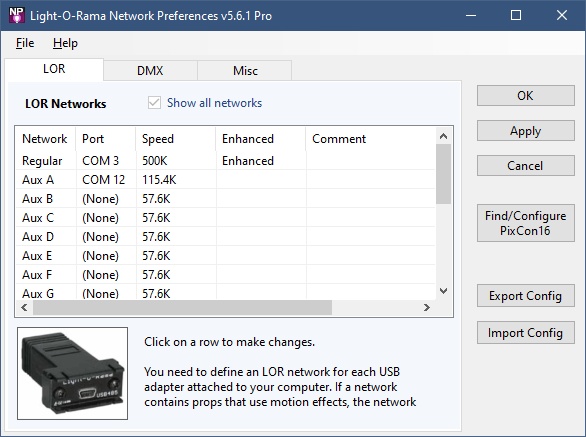Click the networks list scroll up arrow

(x=444, y=136)
